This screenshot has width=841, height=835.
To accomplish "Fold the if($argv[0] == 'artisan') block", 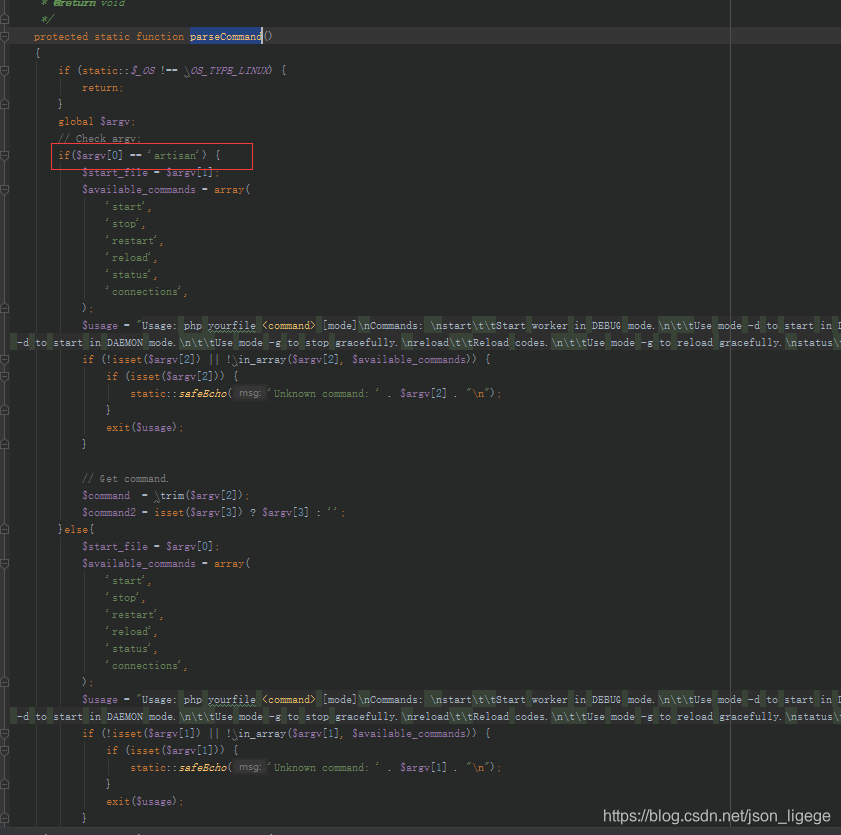I will point(4,156).
